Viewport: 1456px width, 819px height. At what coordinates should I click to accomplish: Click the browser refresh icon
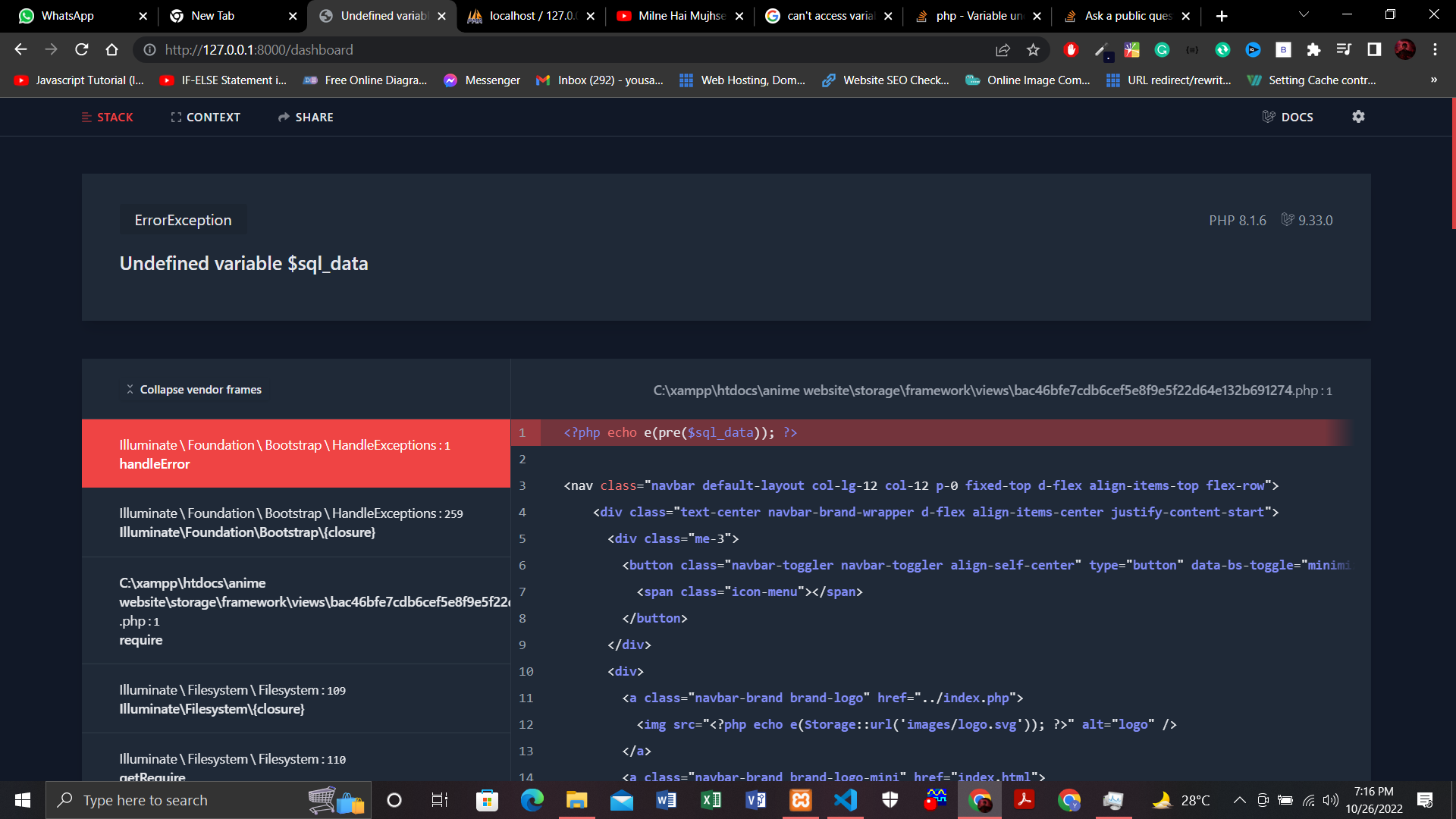tap(82, 50)
